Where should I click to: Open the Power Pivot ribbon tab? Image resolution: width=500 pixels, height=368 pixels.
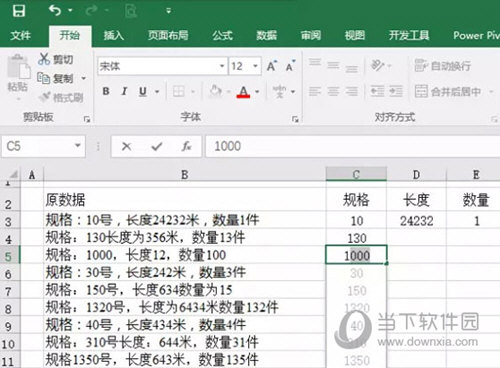[476, 35]
